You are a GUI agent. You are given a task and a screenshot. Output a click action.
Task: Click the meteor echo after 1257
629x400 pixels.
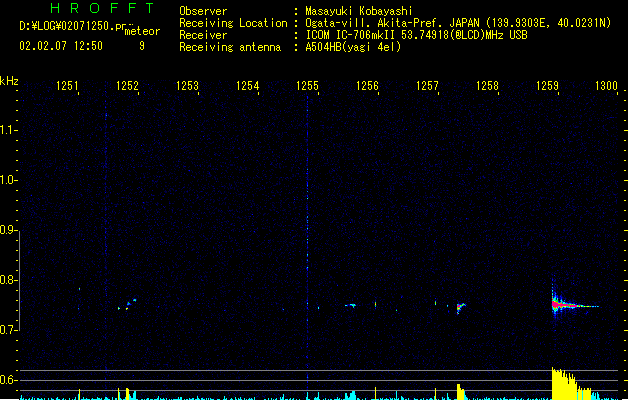tap(461, 308)
